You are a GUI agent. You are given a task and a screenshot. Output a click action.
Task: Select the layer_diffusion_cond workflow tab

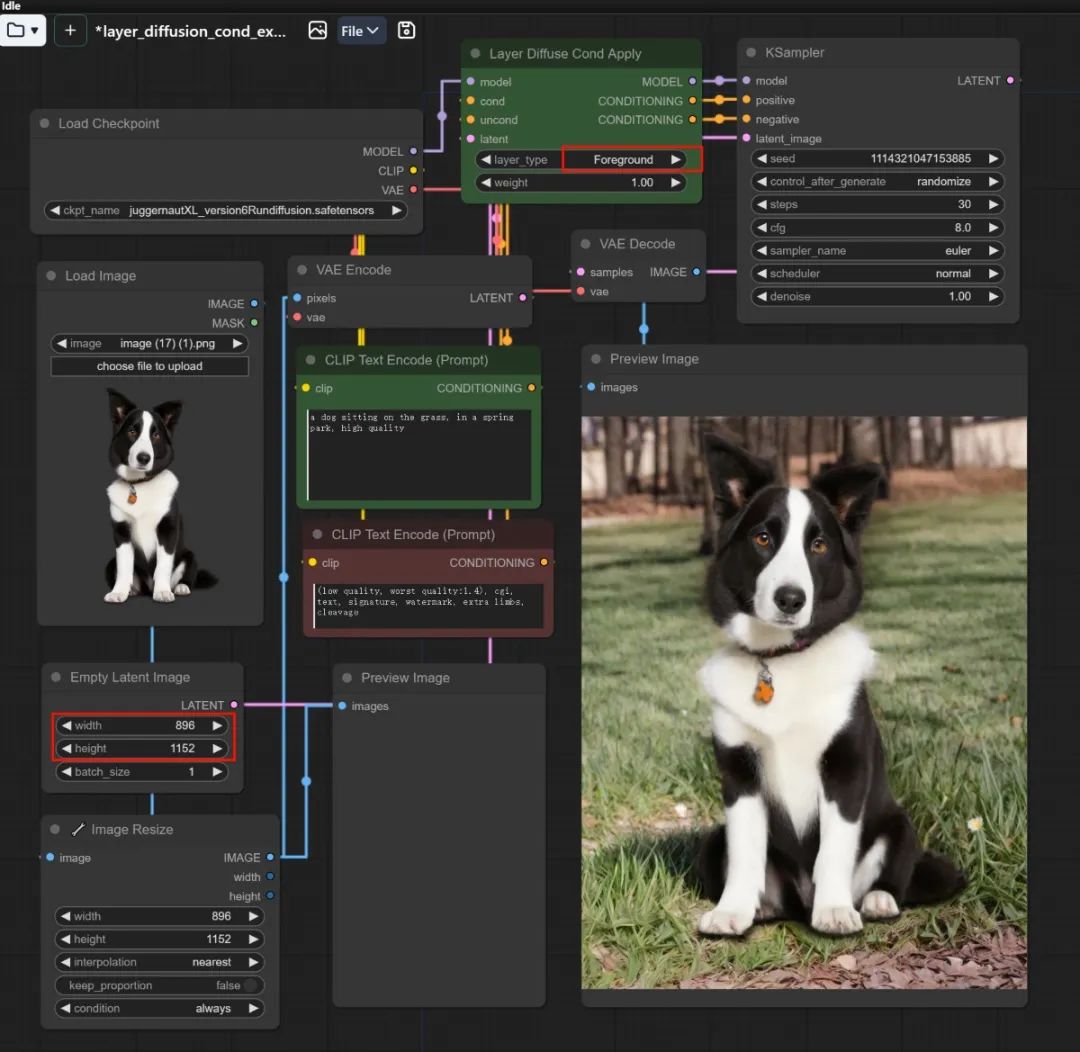(191, 31)
